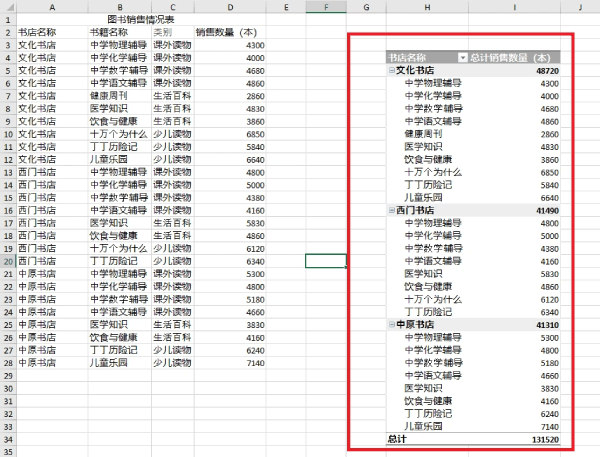600x457 pixels.
Task: Select pivot row 医学知识 under 西门书店
Action: [x=423, y=274]
